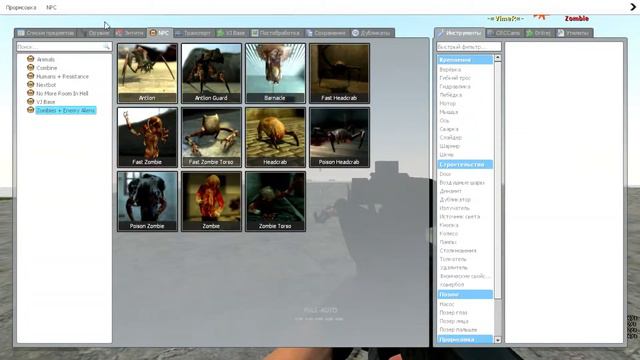
Task: Spawn the Fast Zombie NPC
Action: point(147,137)
